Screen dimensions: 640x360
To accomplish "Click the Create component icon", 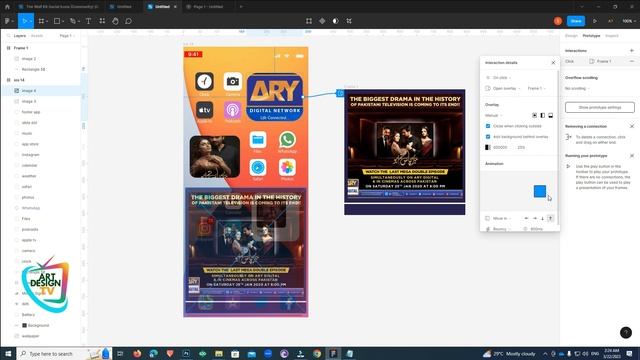I will tap(322, 21).
